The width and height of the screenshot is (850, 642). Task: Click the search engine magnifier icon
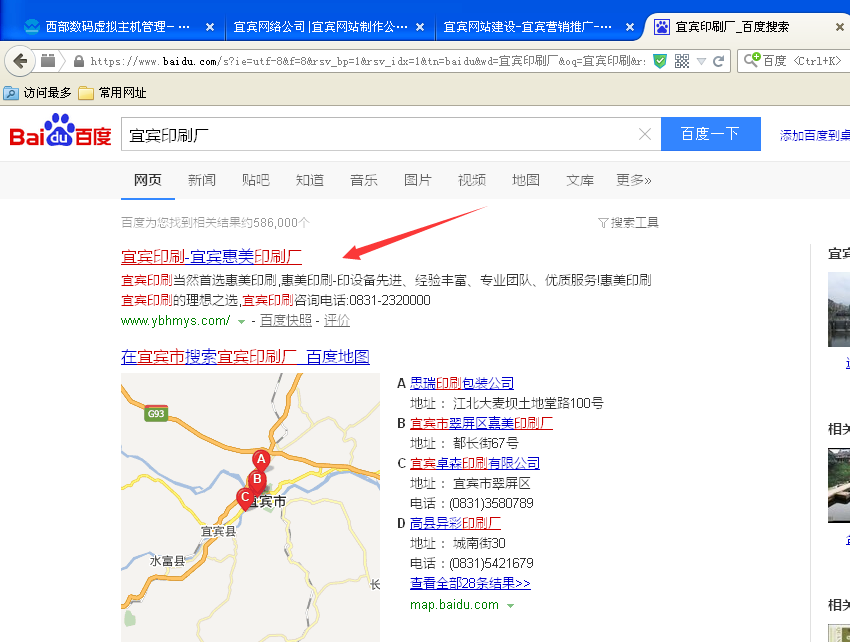(752, 60)
